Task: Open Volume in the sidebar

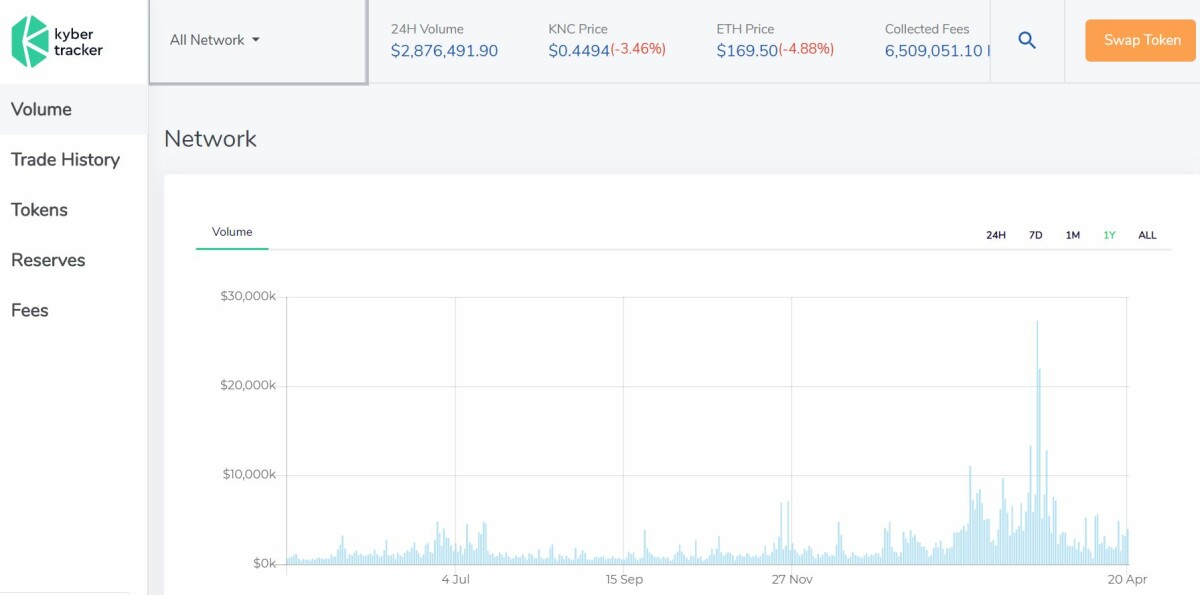Action: click(x=41, y=109)
